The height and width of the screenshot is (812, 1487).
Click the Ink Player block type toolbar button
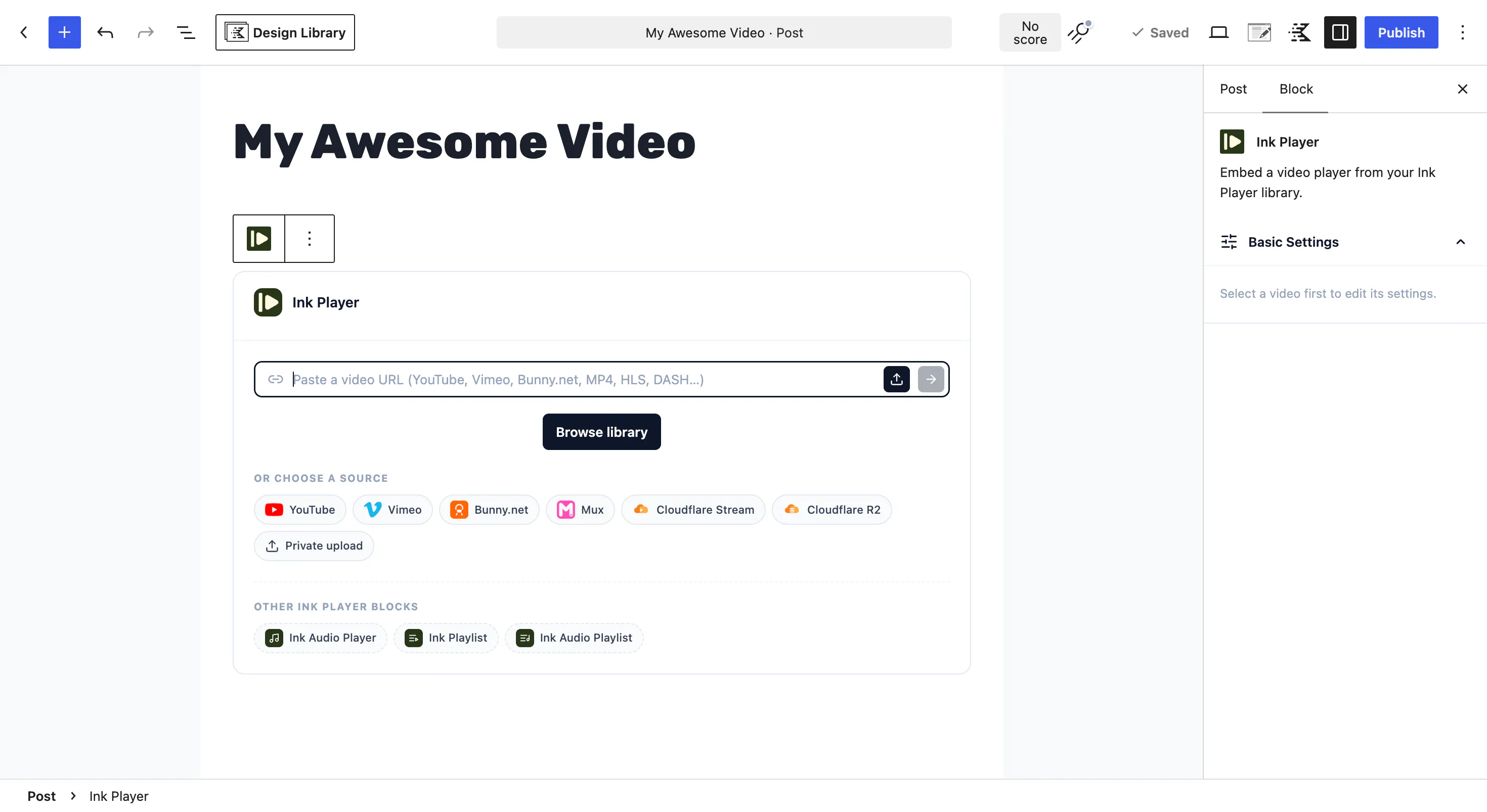[258, 238]
